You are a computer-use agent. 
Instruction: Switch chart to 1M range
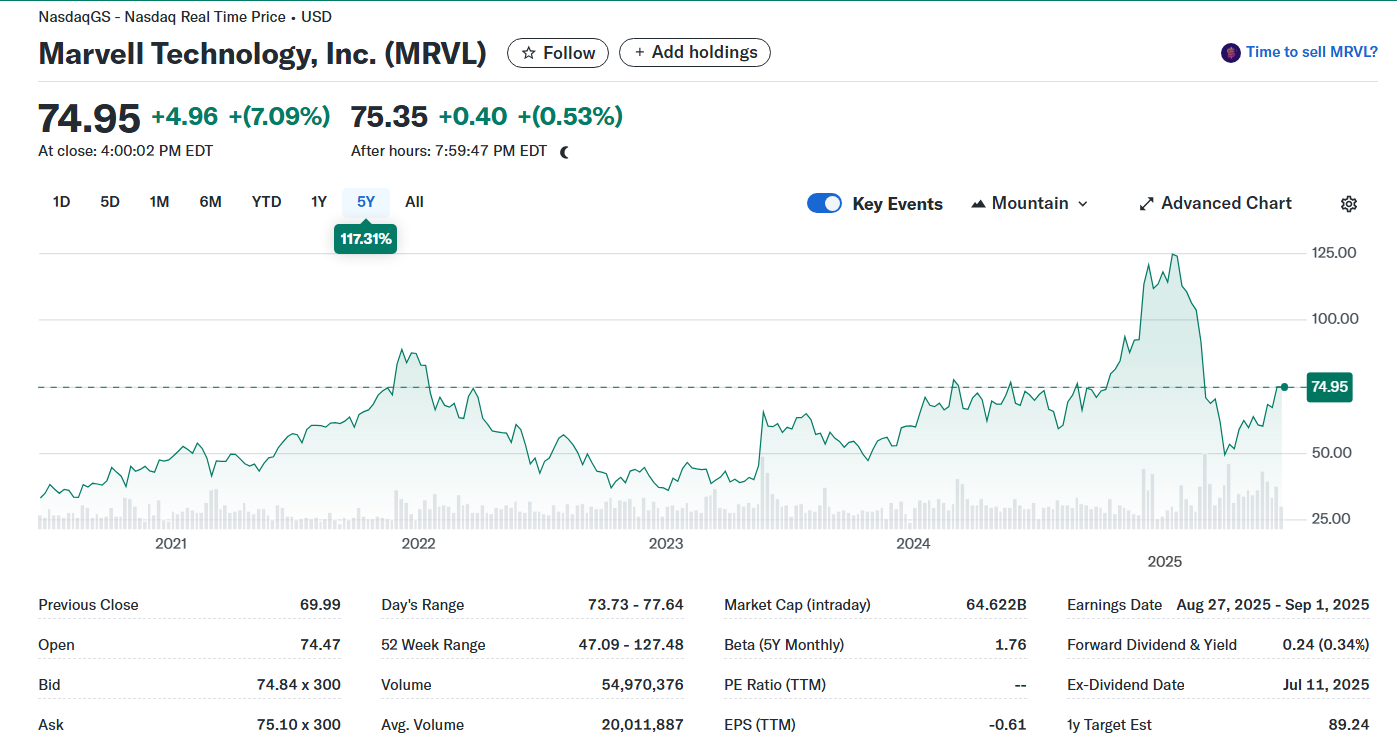159,202
